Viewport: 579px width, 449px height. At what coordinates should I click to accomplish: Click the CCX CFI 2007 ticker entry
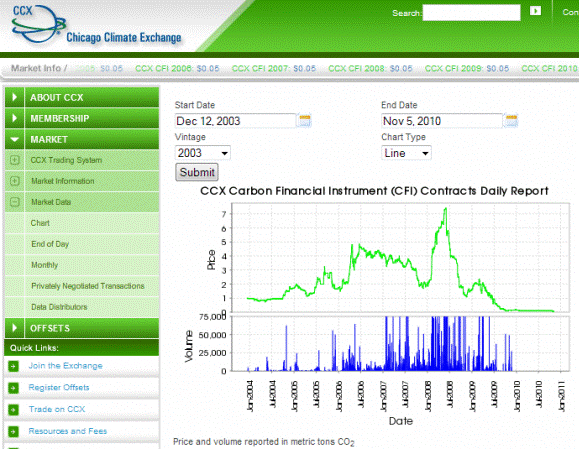(x=274, y=69)
